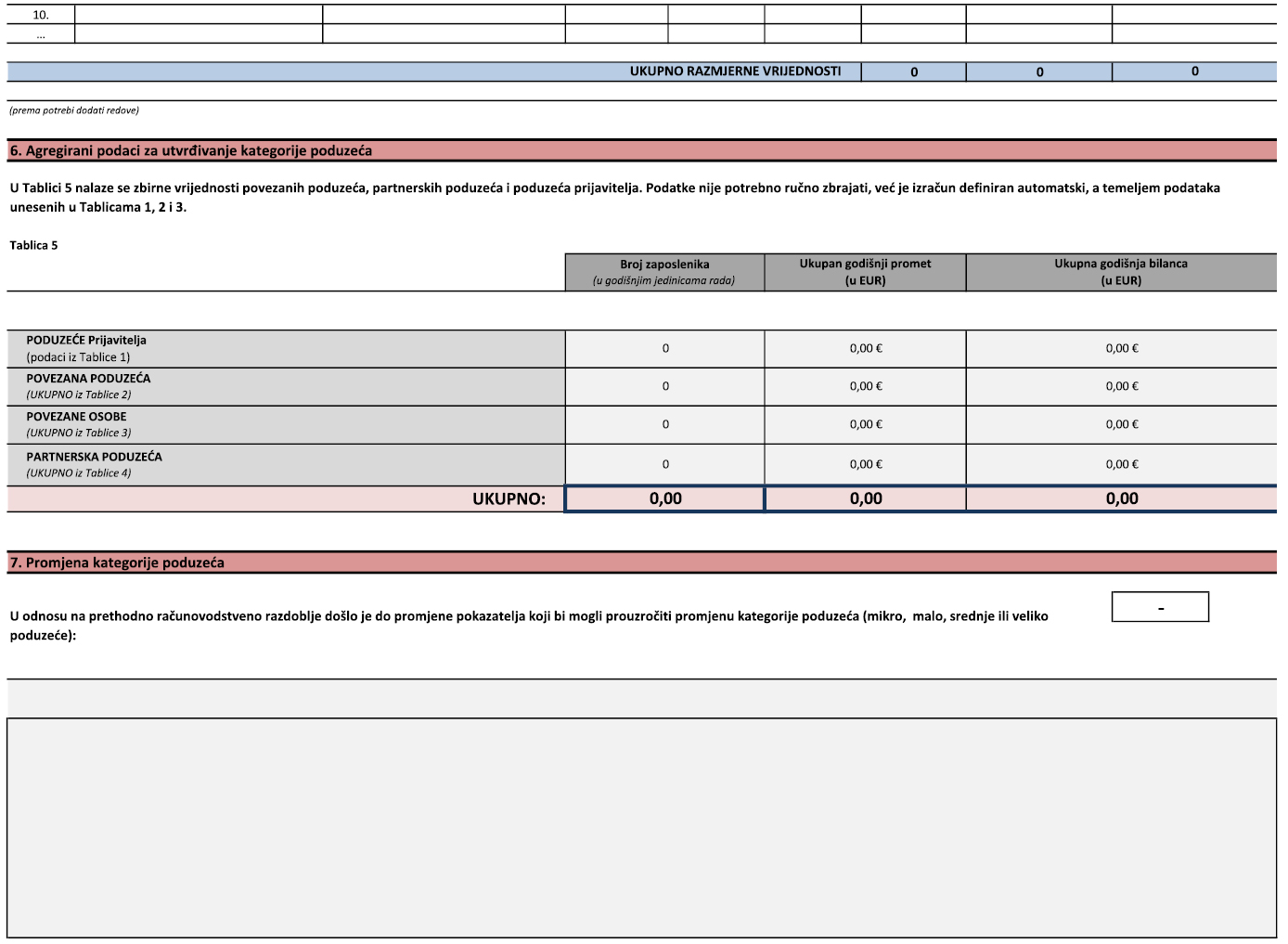Click the Ukupan godišnji promet column header
Screen dimensions: 1288x944
(865, 272)
